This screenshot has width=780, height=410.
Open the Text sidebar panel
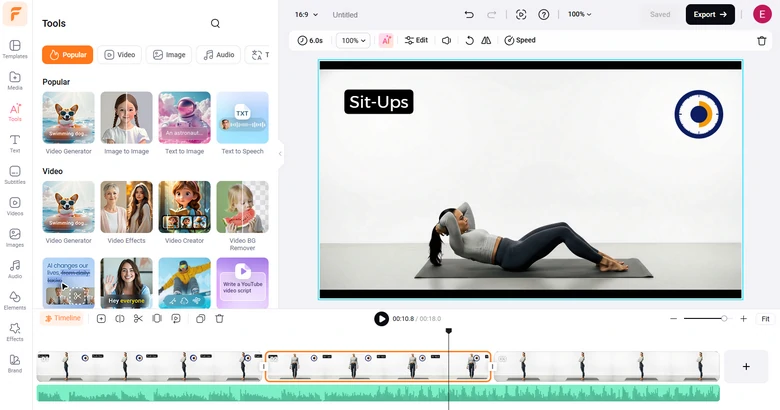[x=15, y=143]
